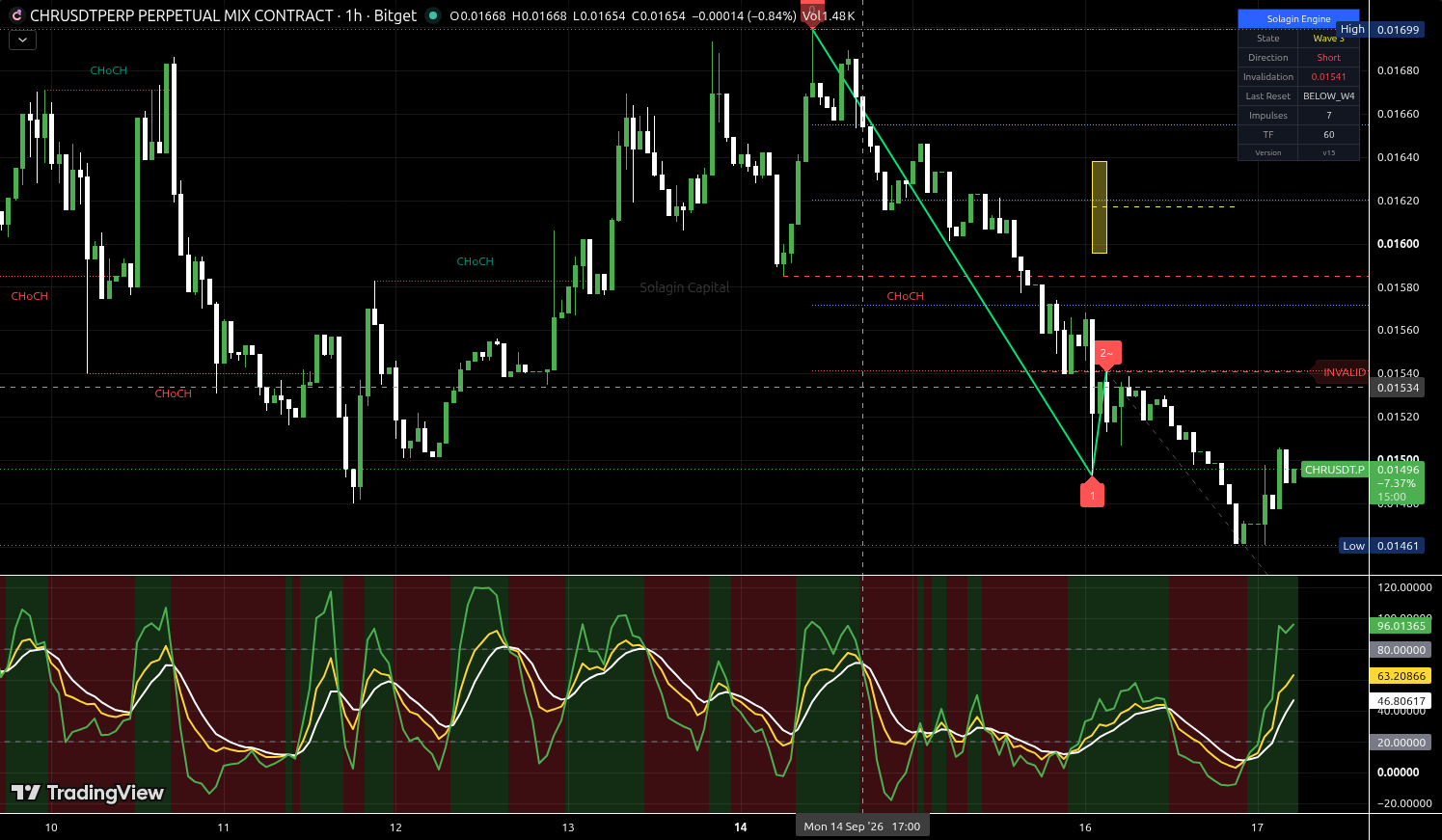Screen dimensions: 1442x840
Task: Click the red INVALID label
Action: point(1342,372)
